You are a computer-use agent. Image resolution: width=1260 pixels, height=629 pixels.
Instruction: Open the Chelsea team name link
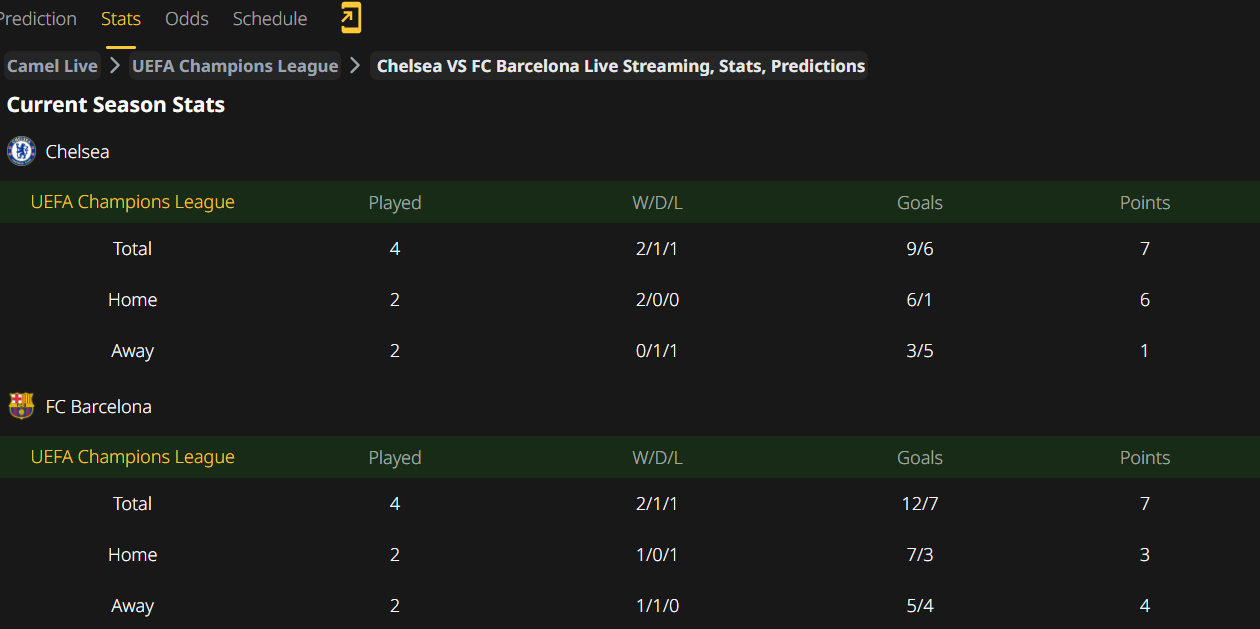[77, 152]
